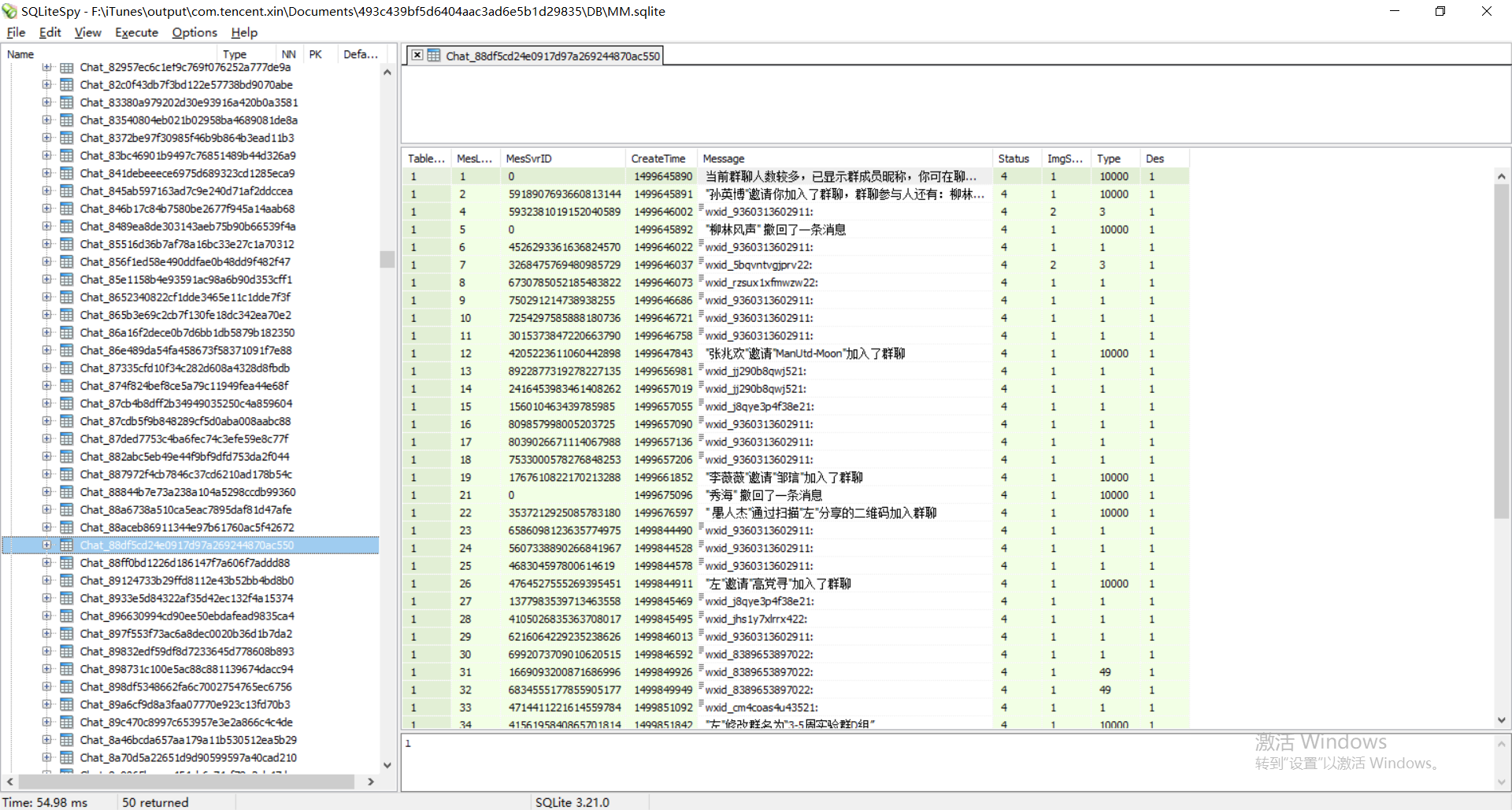The height and width of the screenshot is (810, 1512).
Task: Expand table Chat_8652340822cf1dde3465e11c1dde7f3f
Action: [47, 297]
